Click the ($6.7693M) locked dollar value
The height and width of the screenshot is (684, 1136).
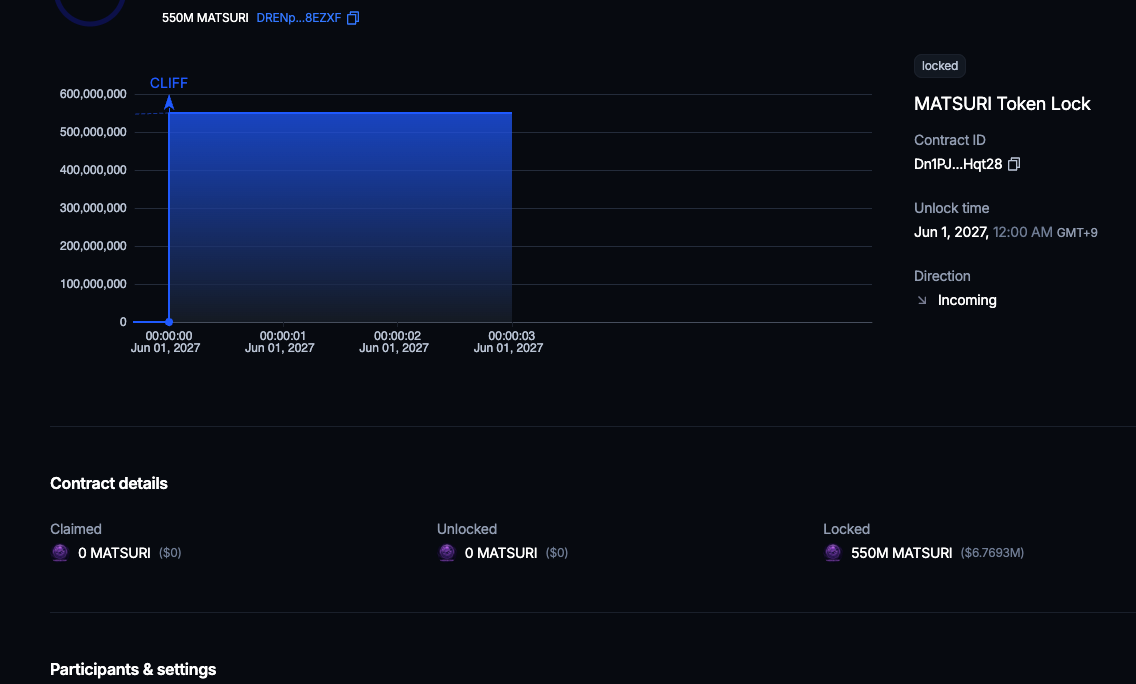point(993,553)
